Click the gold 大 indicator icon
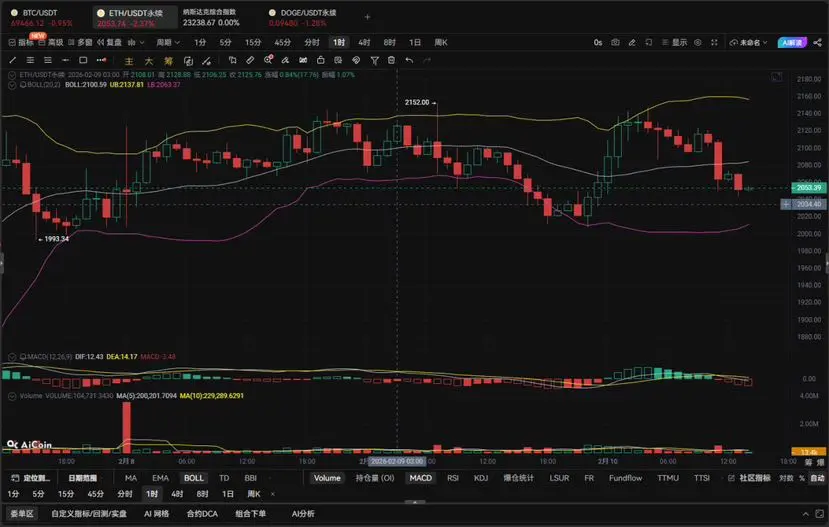This screenshot has width=829, height=527. coord(149,61)
